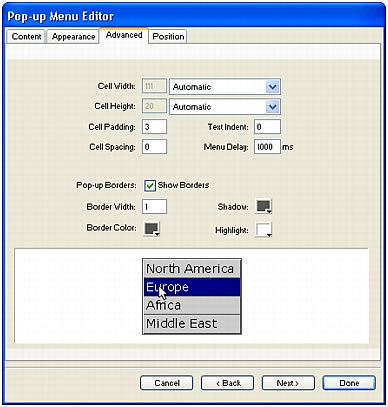Toggle the Show Borders checkbox

(150, 185)
